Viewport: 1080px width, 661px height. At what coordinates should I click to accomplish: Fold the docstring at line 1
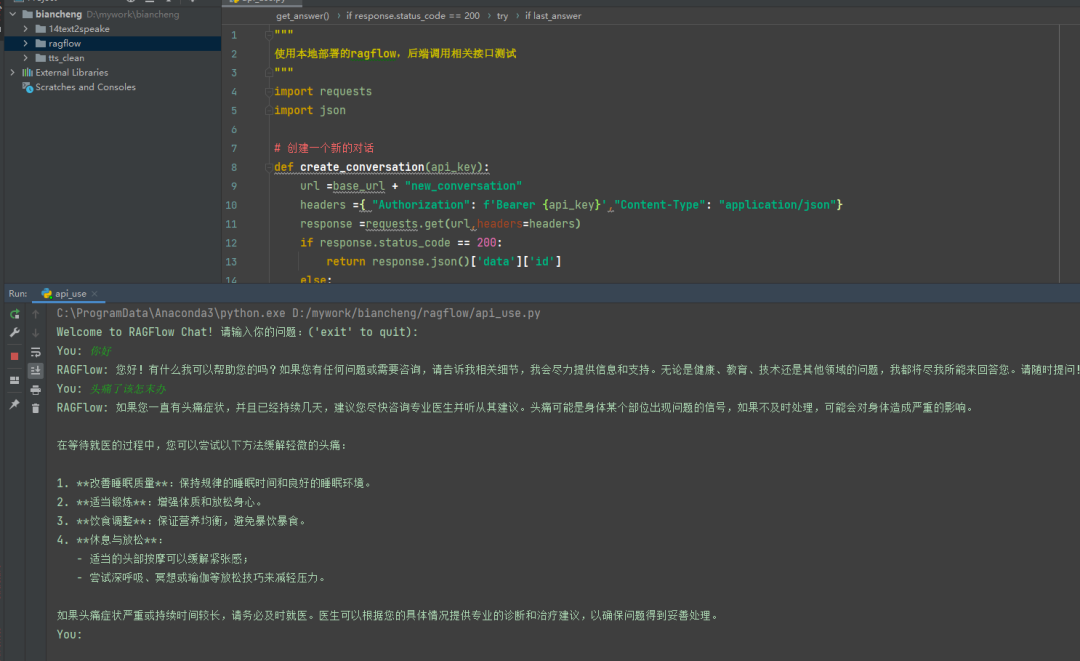[269, 34]
